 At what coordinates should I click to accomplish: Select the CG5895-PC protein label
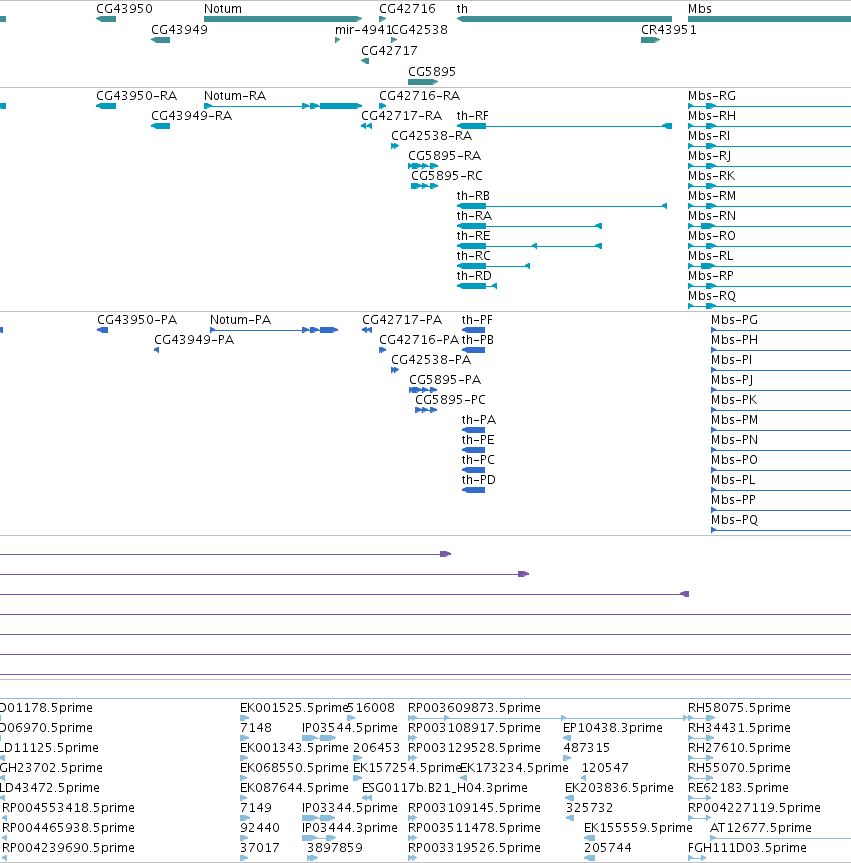(450, 400)
